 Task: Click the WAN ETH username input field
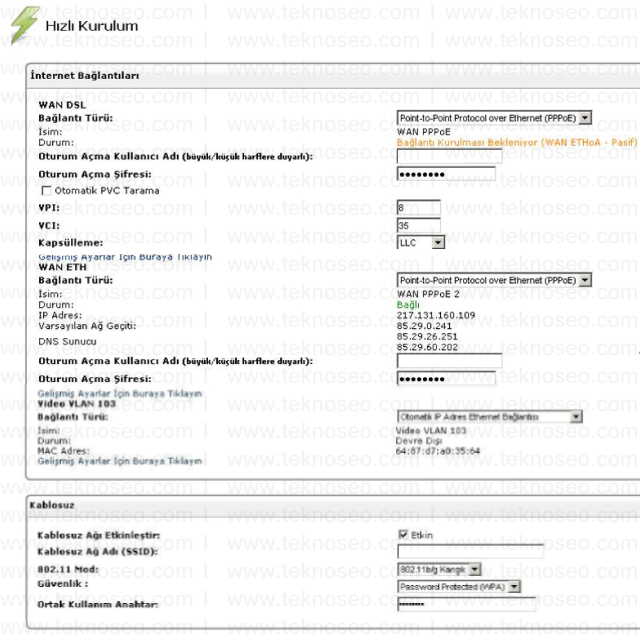pyautogui.click(x=449, y=361)
